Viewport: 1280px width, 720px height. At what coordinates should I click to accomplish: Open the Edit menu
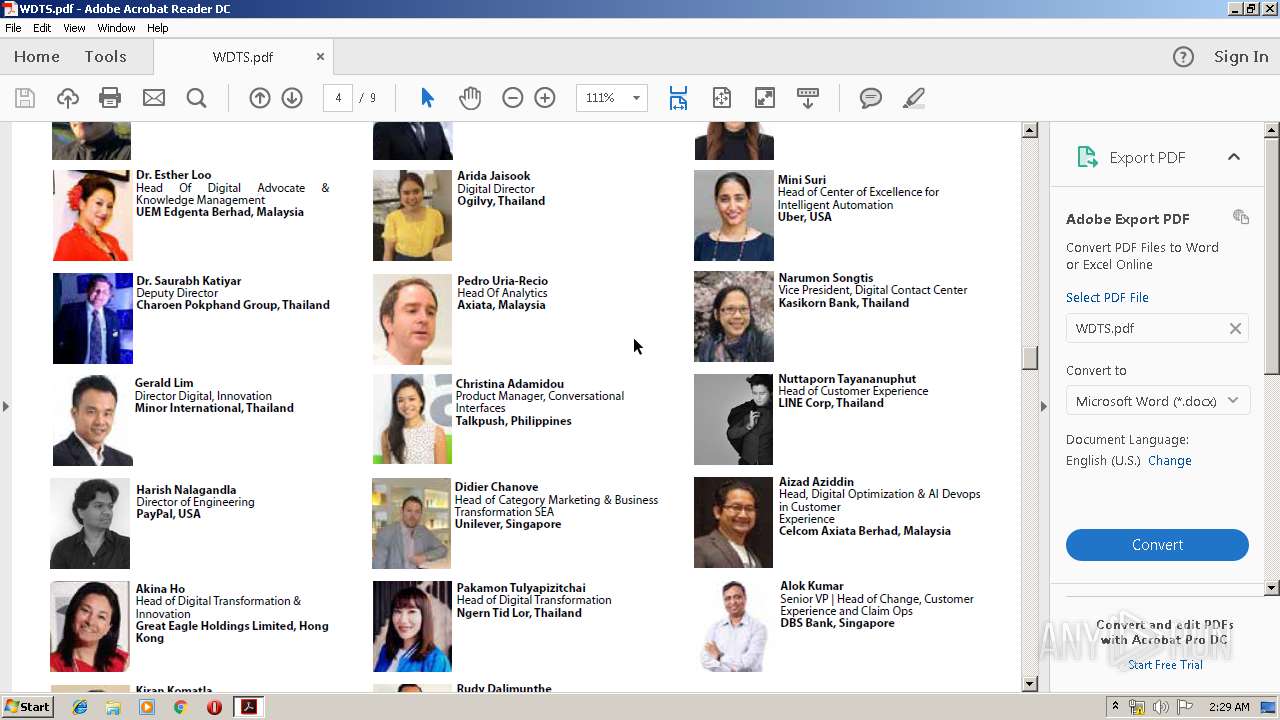(x=42, y=28)
